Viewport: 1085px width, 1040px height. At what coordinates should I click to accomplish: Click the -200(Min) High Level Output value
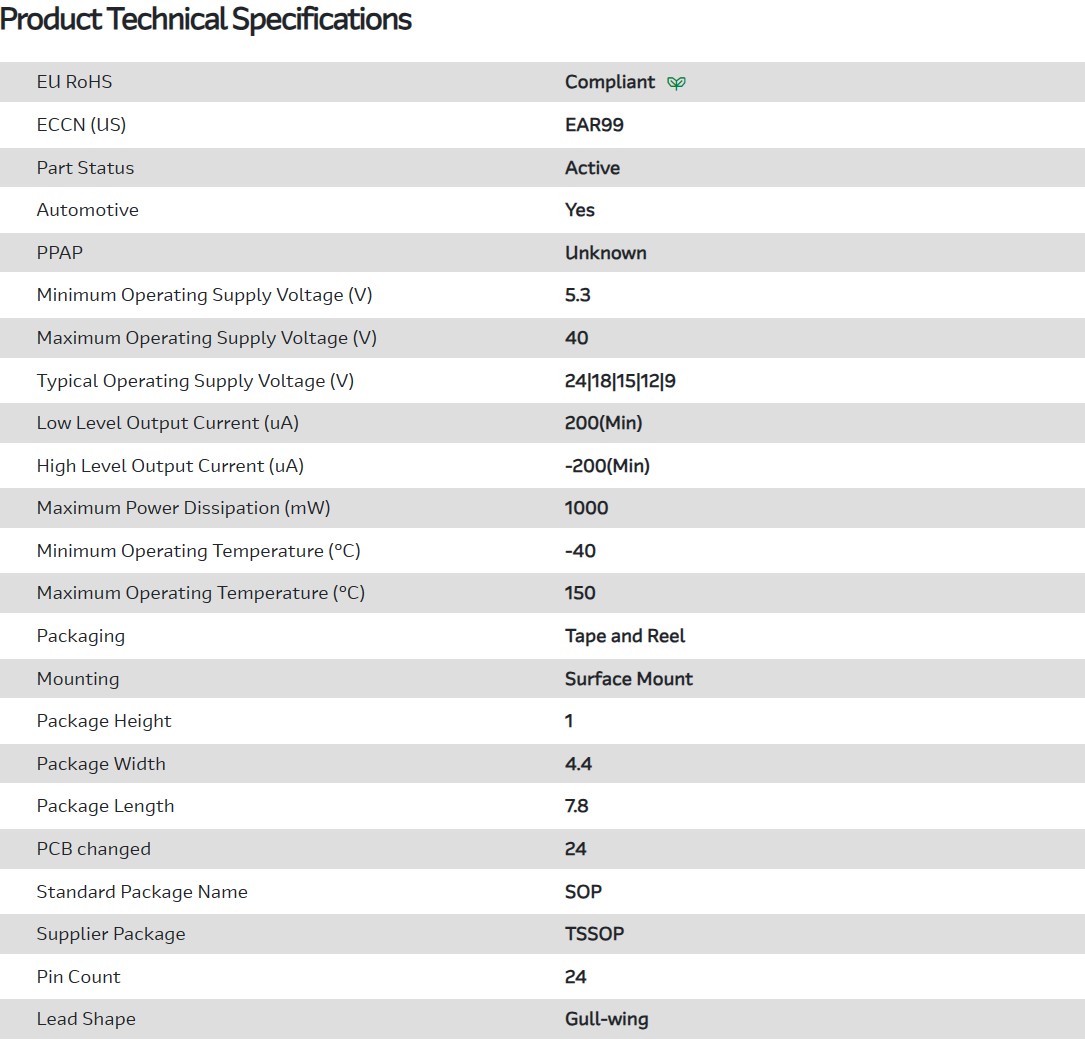tap(607, 466)
